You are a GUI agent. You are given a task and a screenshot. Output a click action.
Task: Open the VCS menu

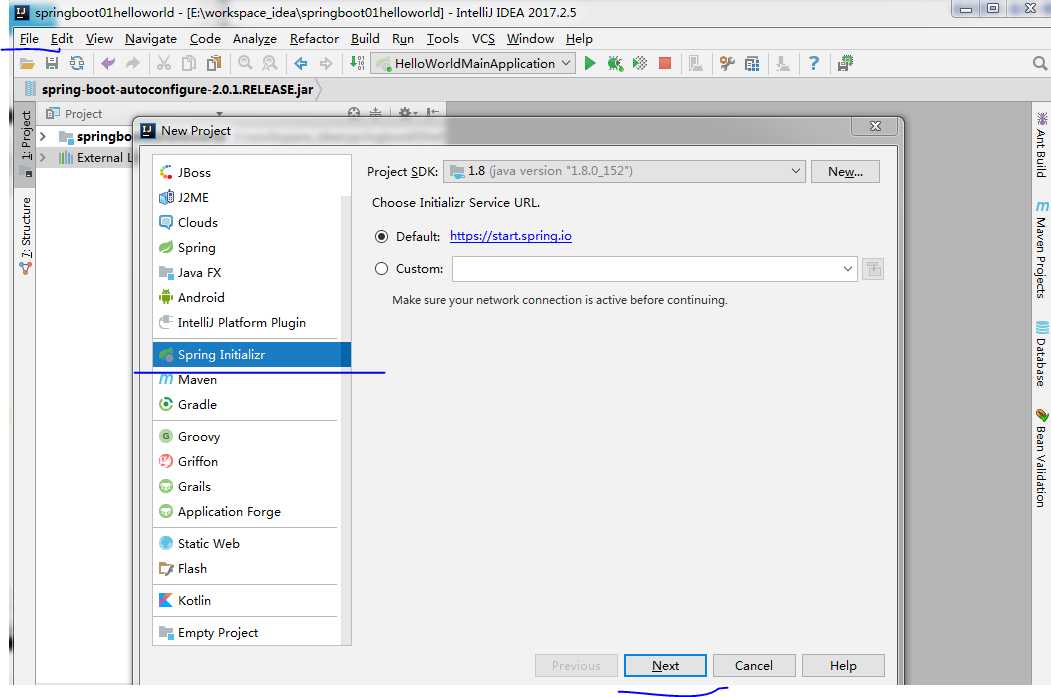click(483, 39)
